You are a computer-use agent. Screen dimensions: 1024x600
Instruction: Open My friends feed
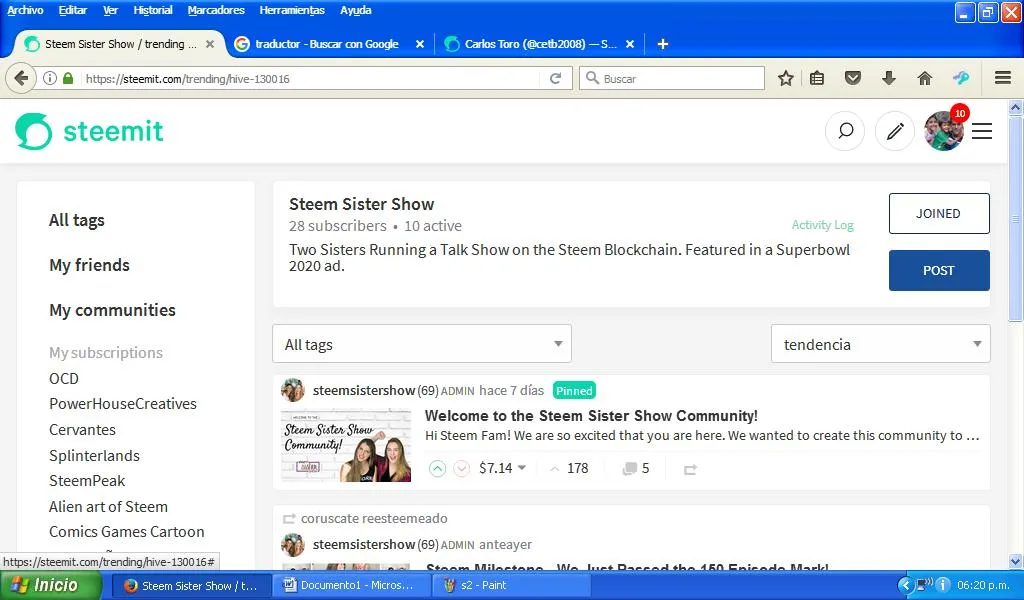pos(89,265)
